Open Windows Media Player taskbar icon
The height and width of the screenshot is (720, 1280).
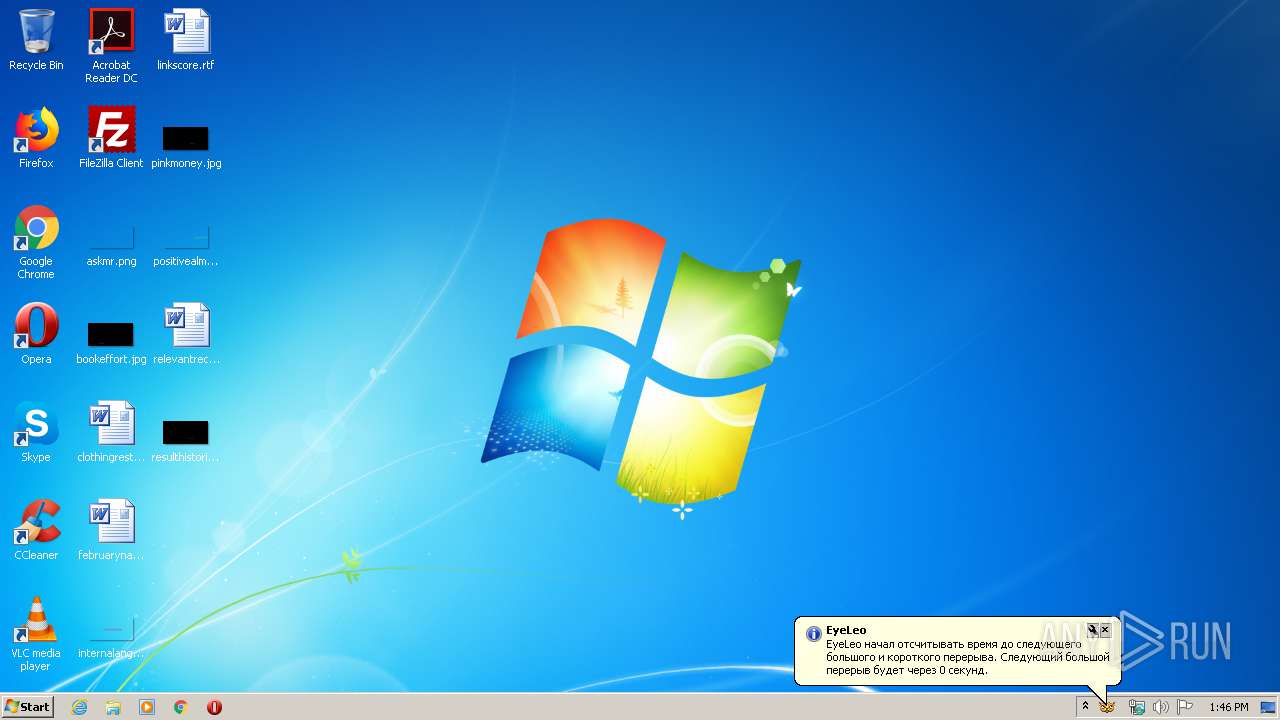click(147, 707)
